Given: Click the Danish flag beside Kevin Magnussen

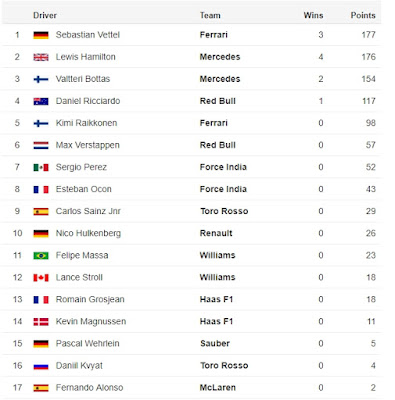Looking at the screenshot, I should (41, 322).
